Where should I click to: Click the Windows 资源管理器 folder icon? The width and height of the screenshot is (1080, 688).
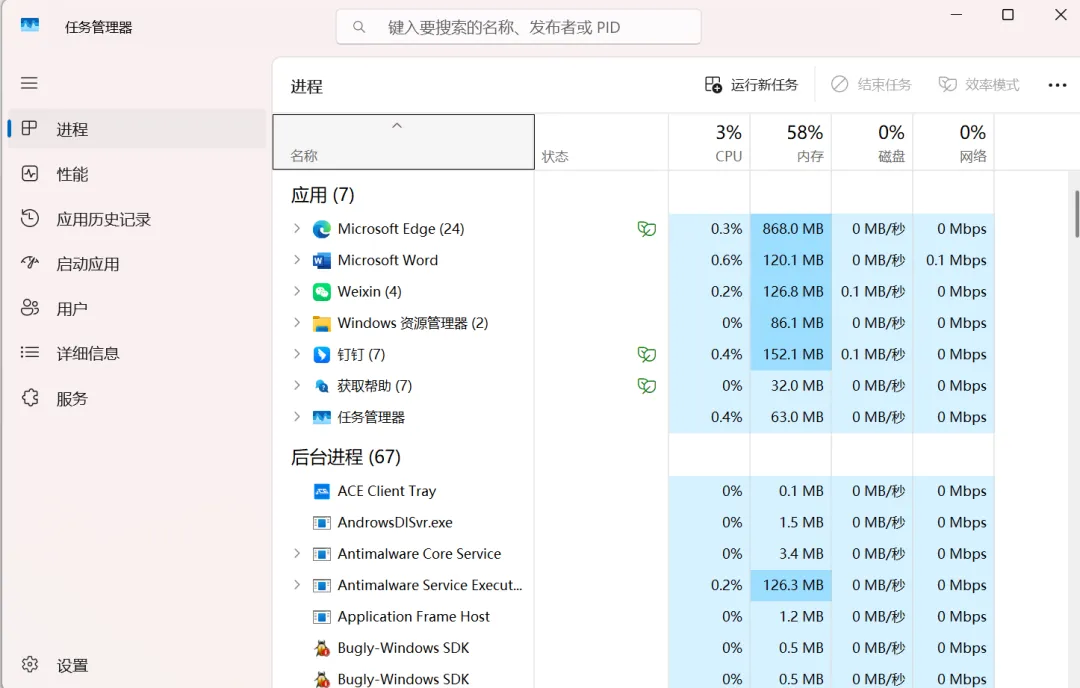[x=322, y=323]
